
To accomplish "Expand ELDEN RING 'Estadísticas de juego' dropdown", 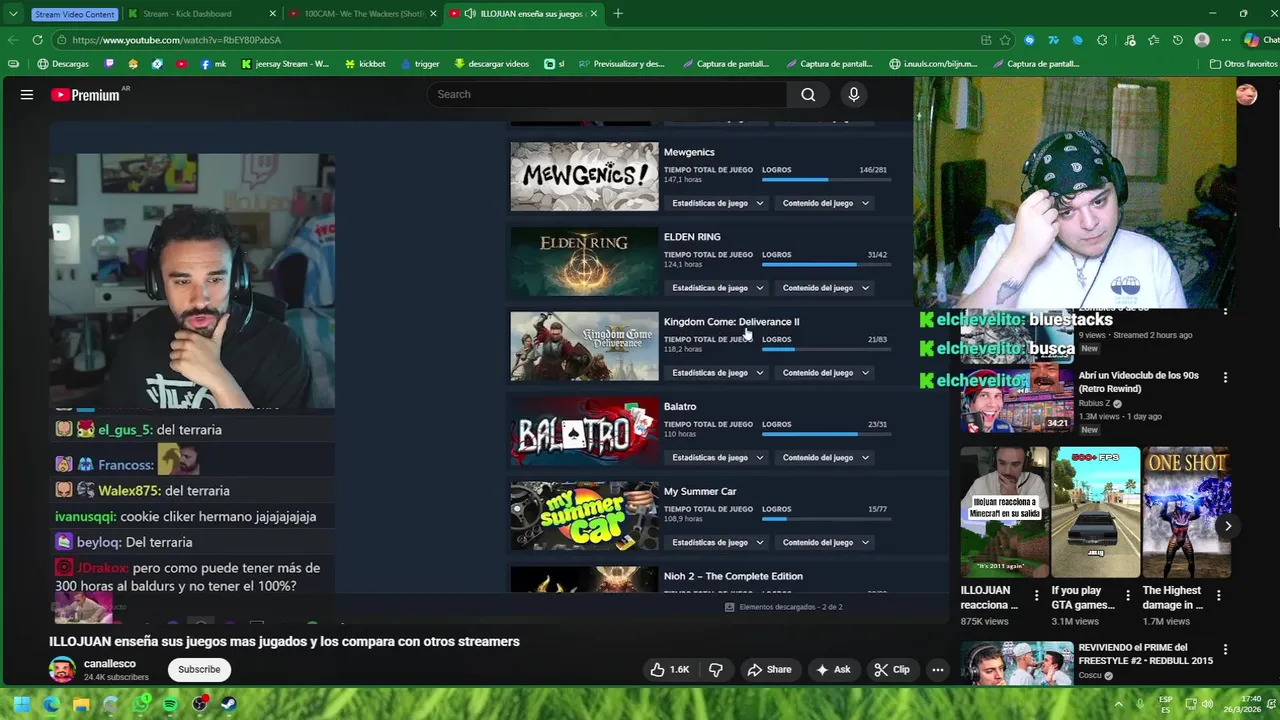I will (717, 288).
